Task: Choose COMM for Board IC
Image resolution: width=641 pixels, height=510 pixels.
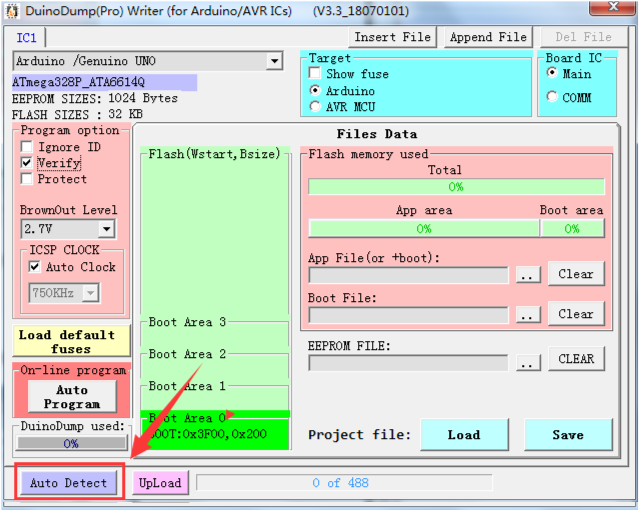Action: coord(552,96)
